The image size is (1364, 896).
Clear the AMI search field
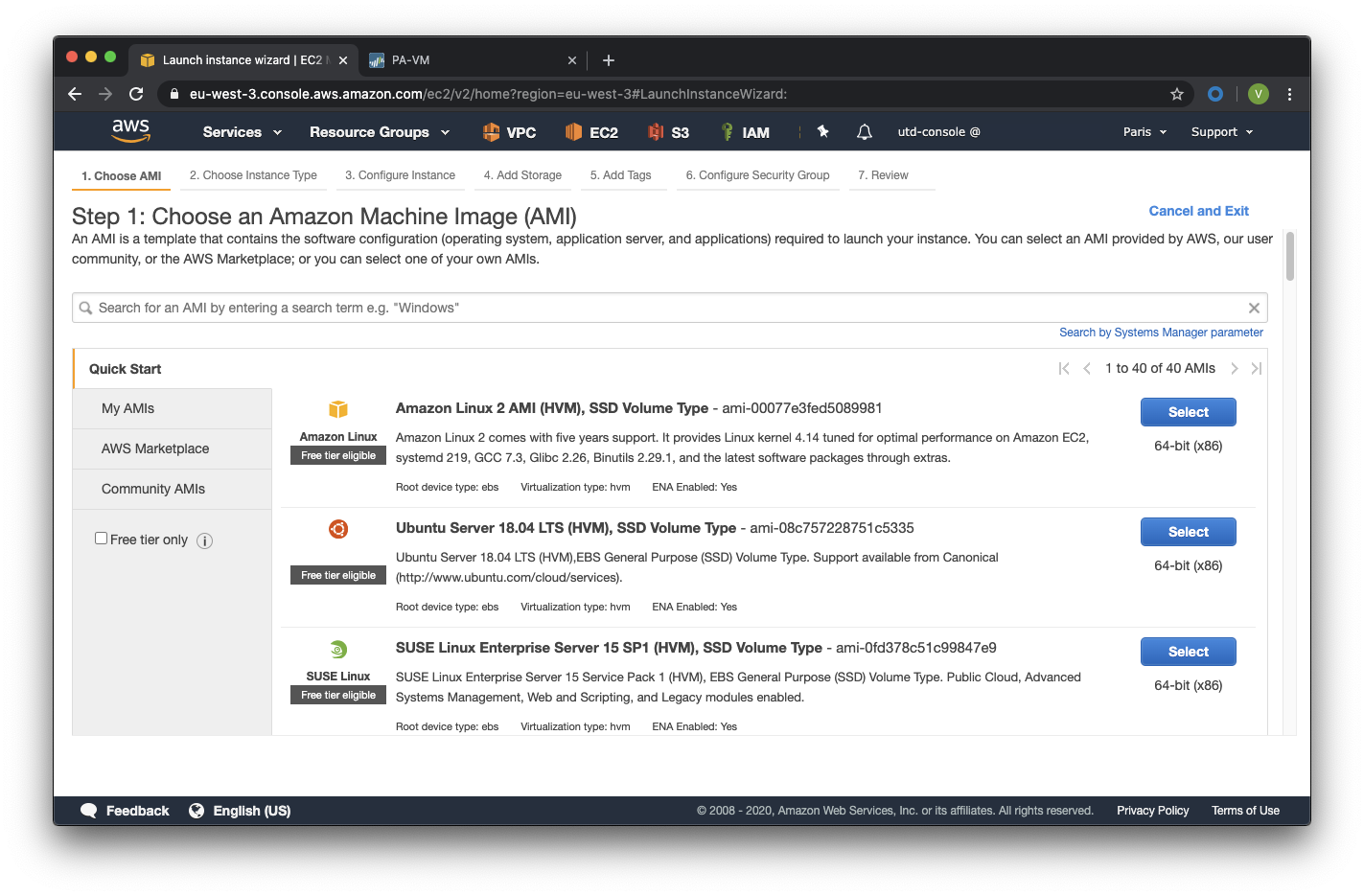pyautogui.click(x=1254, y=308)
